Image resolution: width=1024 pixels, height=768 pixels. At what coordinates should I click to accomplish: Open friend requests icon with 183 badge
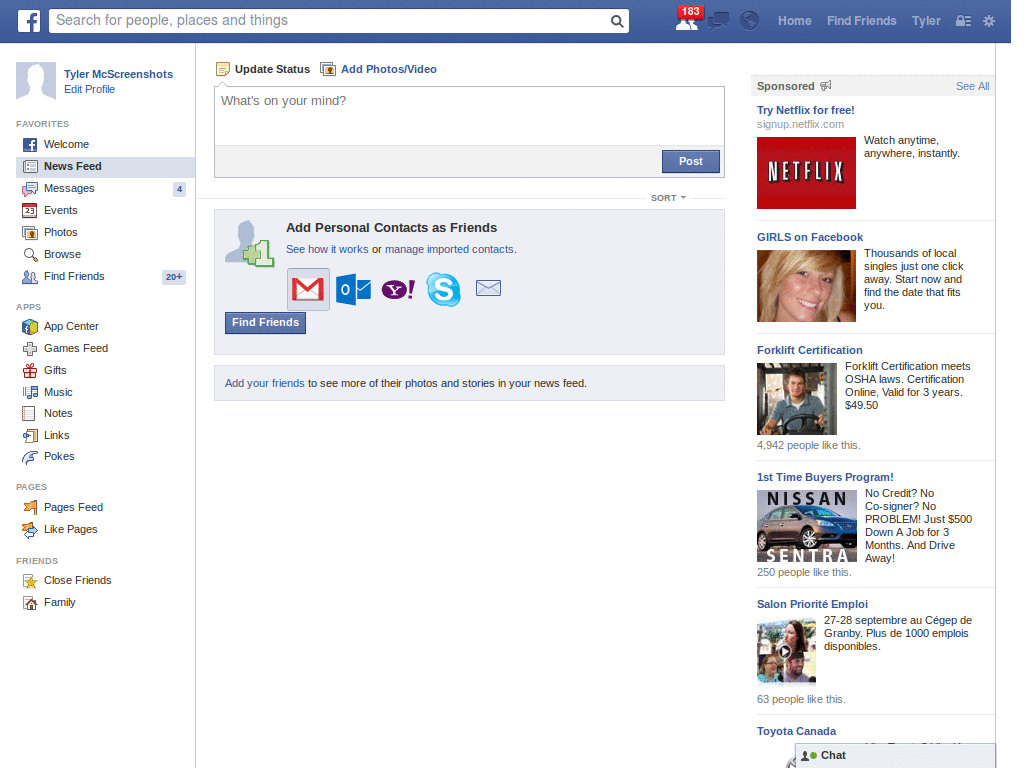[688, 20]
